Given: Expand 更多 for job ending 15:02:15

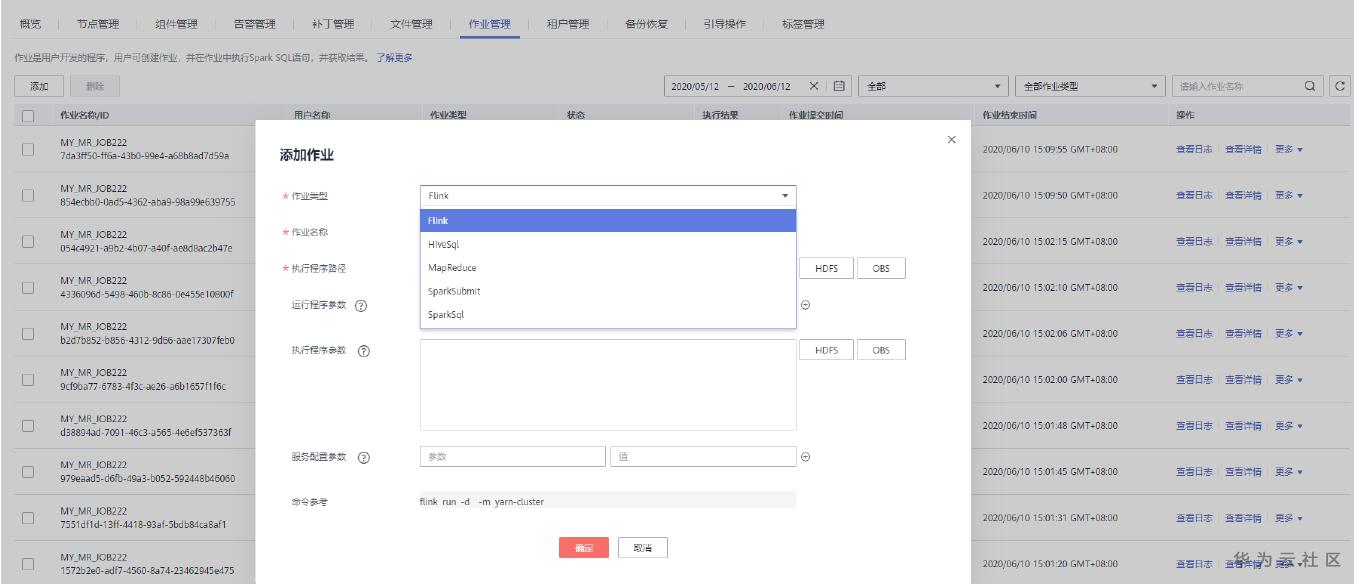Looking at the screenshot, I should 1289,242.
